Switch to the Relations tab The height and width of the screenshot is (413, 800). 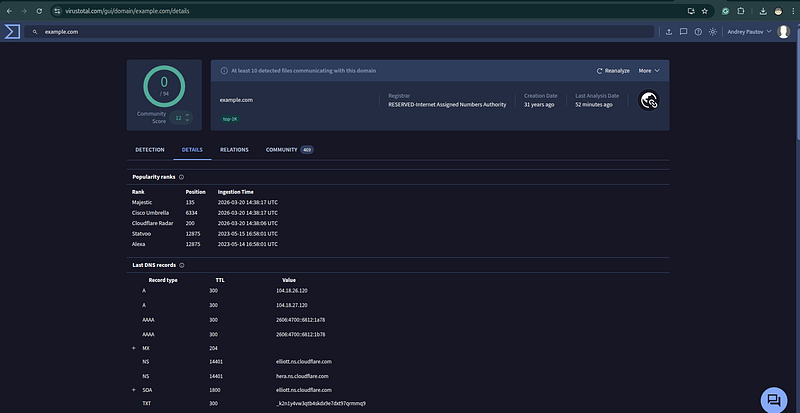pyautogui.click(x=234, y=150)
